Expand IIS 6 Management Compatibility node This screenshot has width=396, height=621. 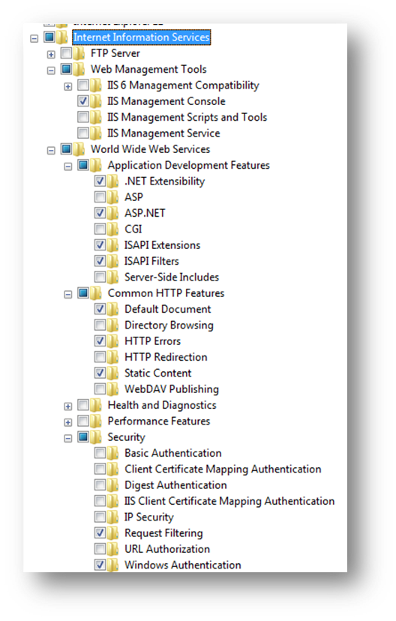(68, 86)
